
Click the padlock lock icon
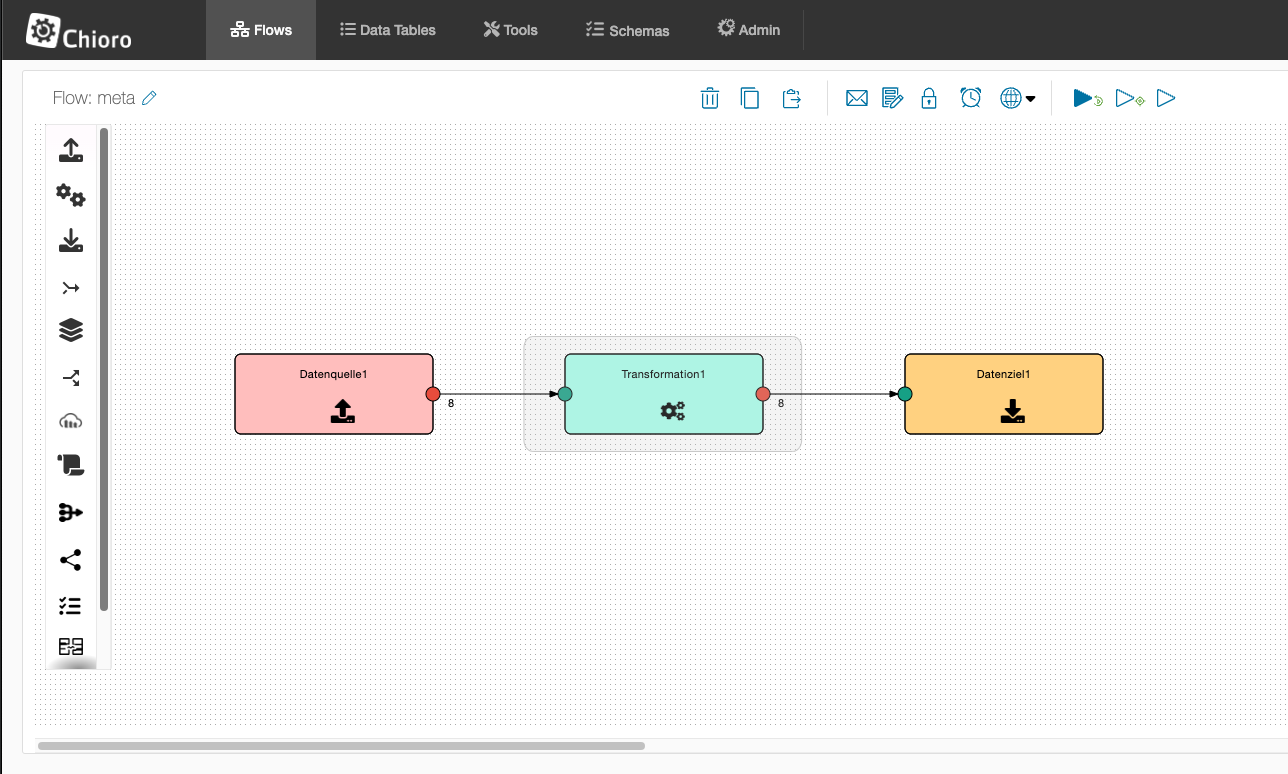pyautogui.click(x=929, y=98)
